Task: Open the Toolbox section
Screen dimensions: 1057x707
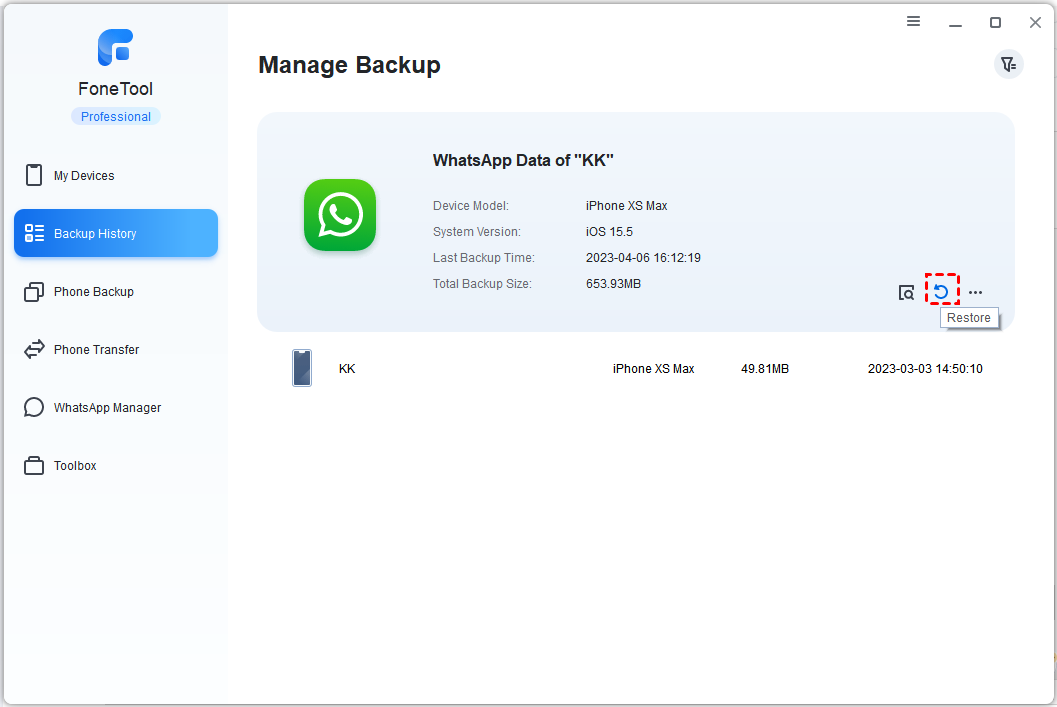Action: pyautogui.click(x=75, y=466)
